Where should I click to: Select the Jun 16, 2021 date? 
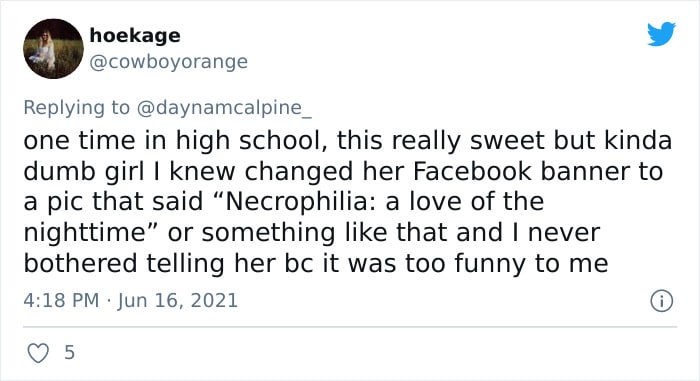[178, 300]
